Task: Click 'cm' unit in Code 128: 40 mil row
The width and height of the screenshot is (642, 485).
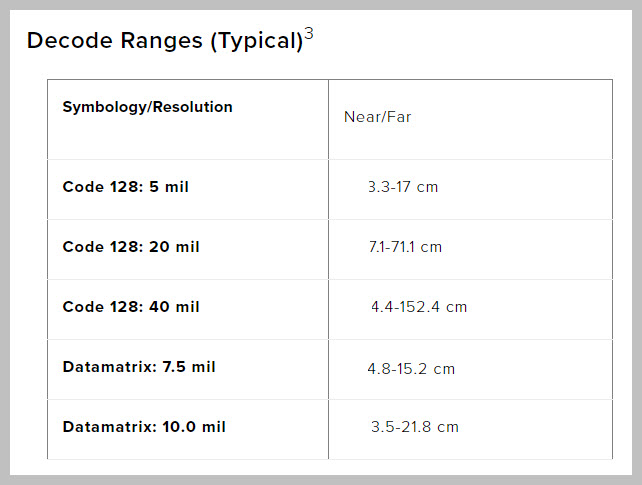Action: coord(456,307)
